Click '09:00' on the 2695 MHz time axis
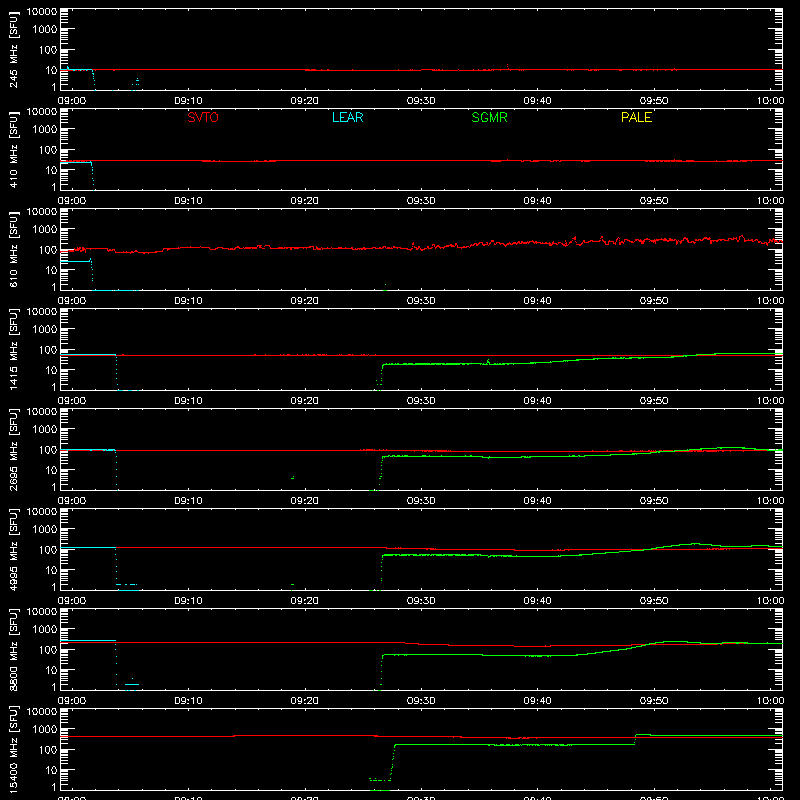800x800 pixels. (72, 501)
